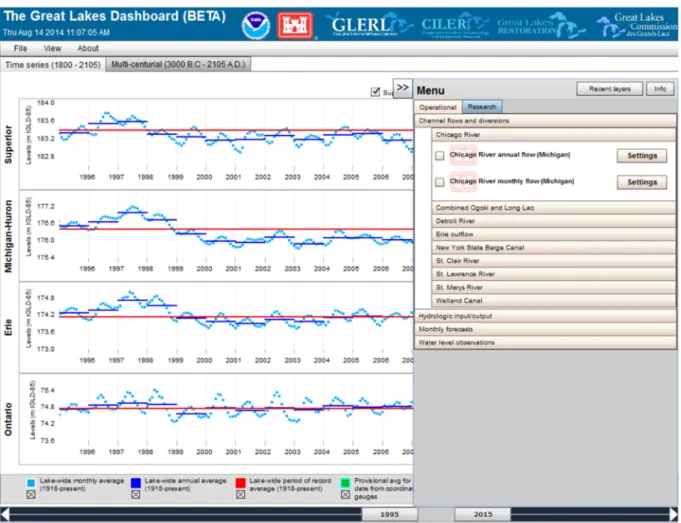Click the 1995 timeline start handle

[390, 514]
